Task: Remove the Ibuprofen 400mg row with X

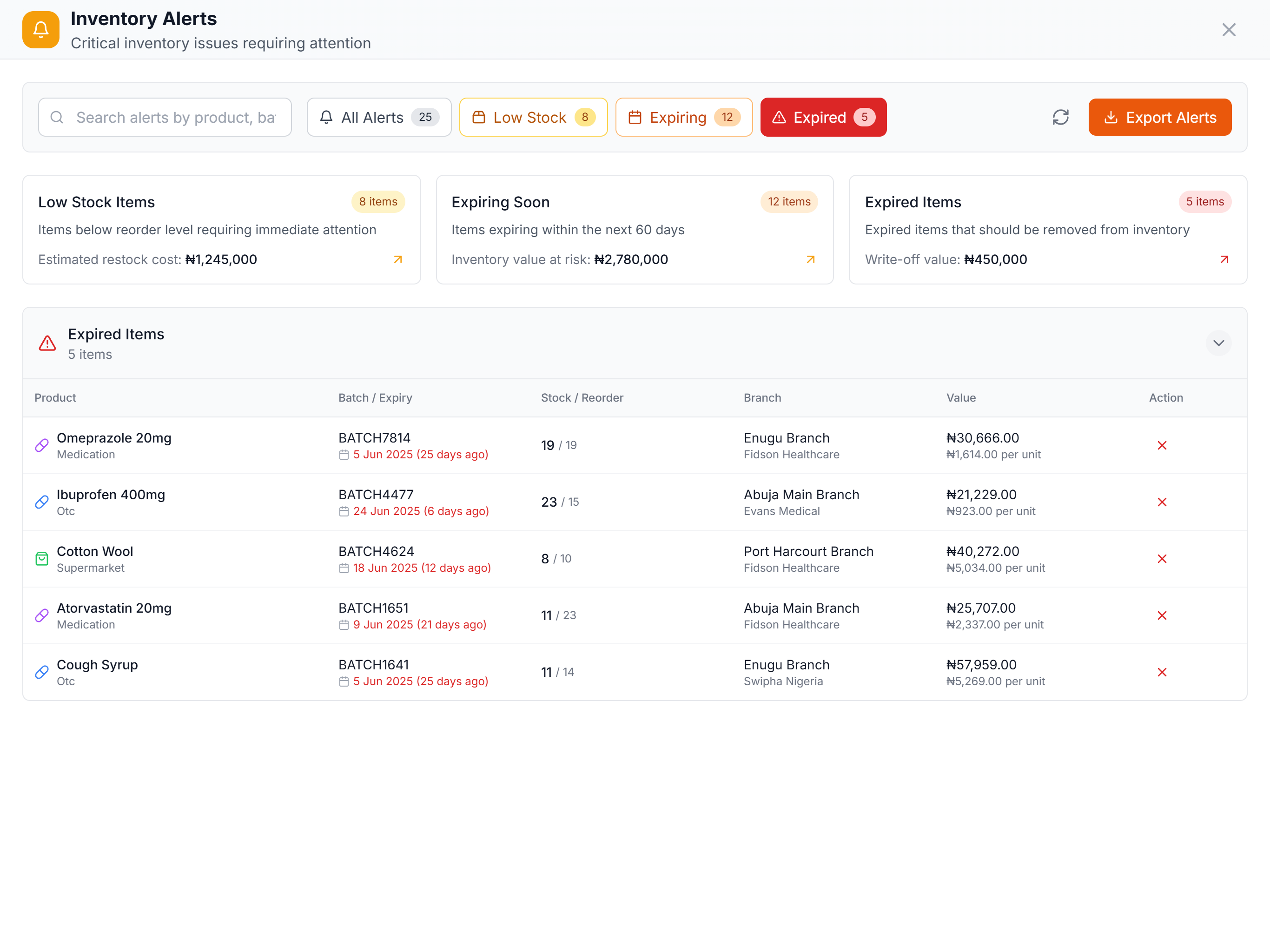Action: click(x=1162, y=502)
